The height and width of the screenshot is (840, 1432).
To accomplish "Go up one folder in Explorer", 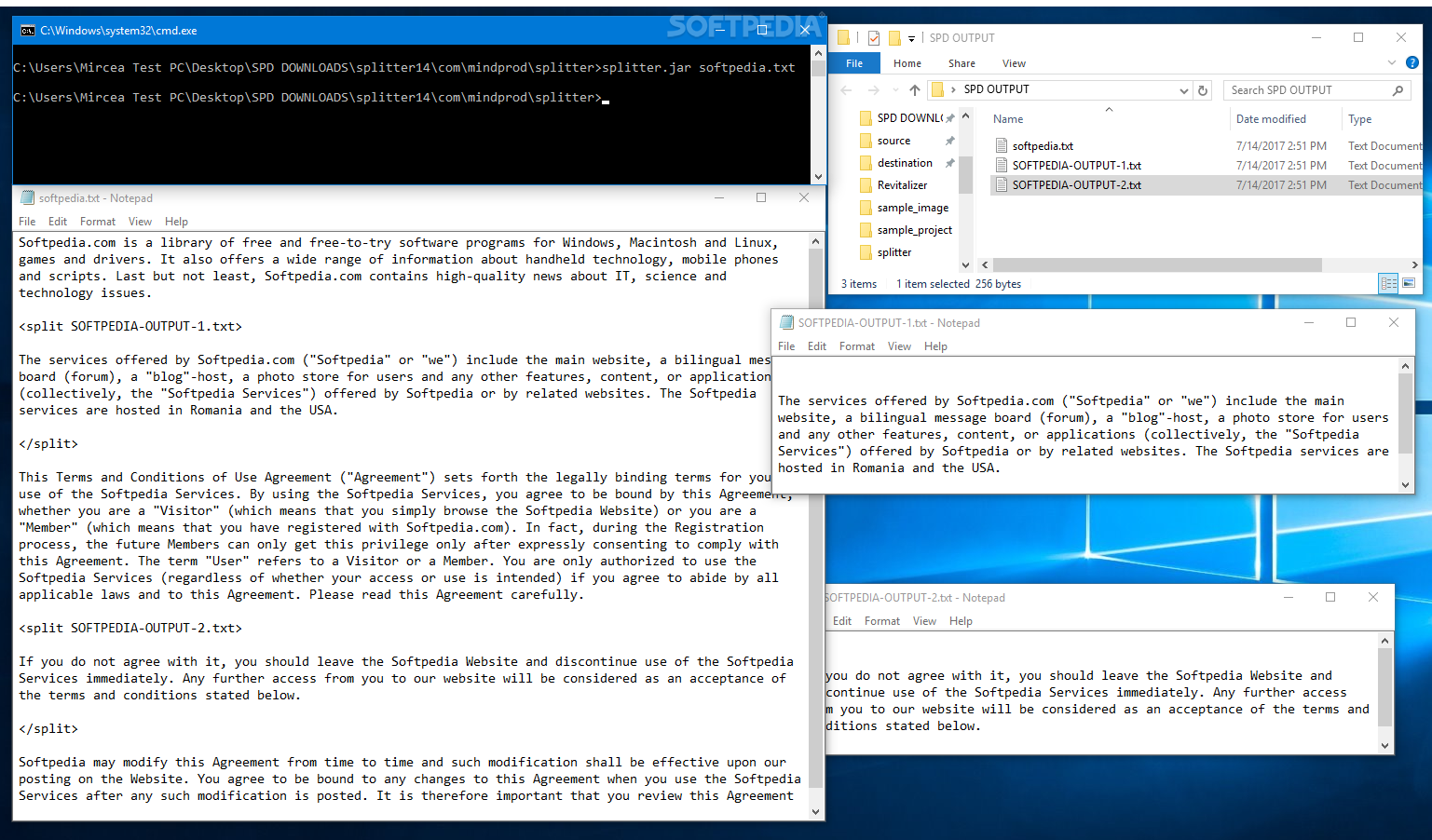I will pos(915,90).
